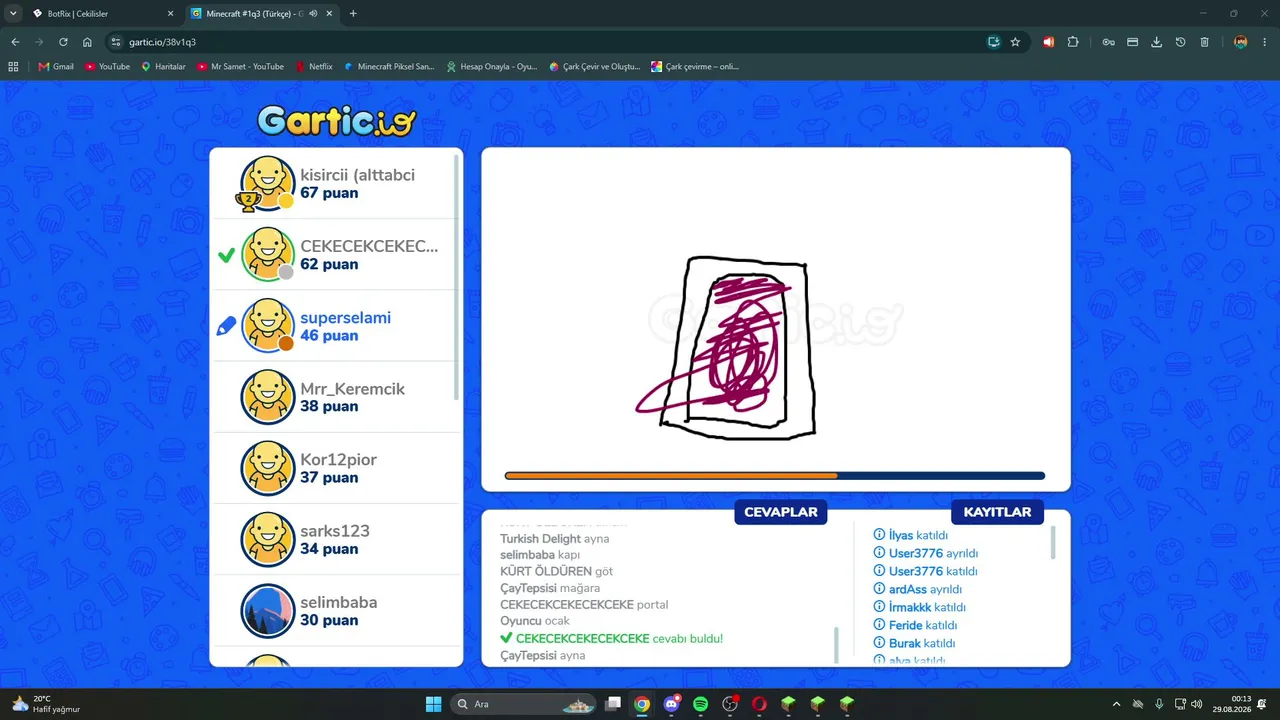The width and height of the screenshot is (1280, 720).
Task: Click the install app icon in address bar
Action: [993, 42]
